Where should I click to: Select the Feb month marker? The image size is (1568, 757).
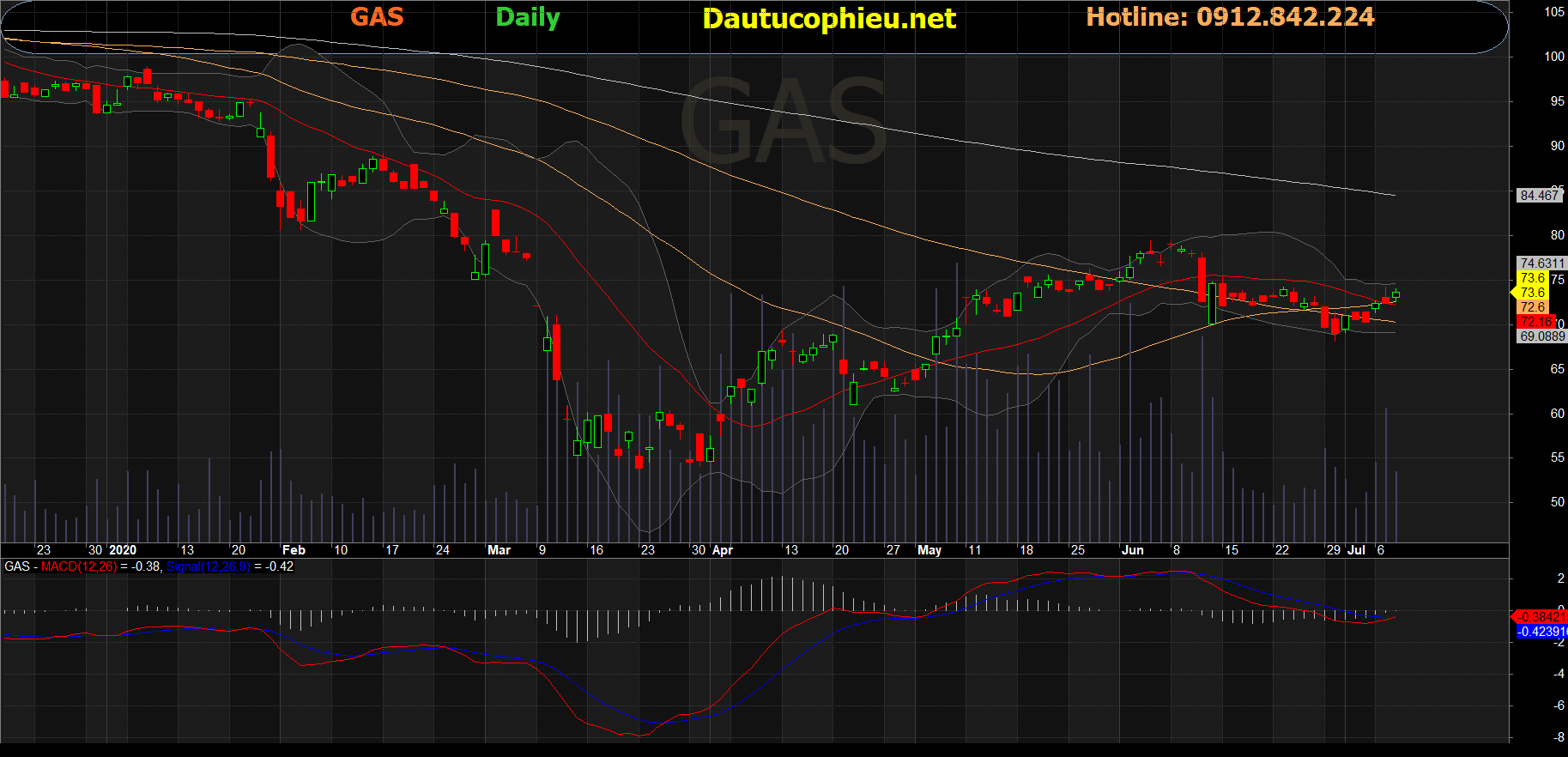coord(294,550)
